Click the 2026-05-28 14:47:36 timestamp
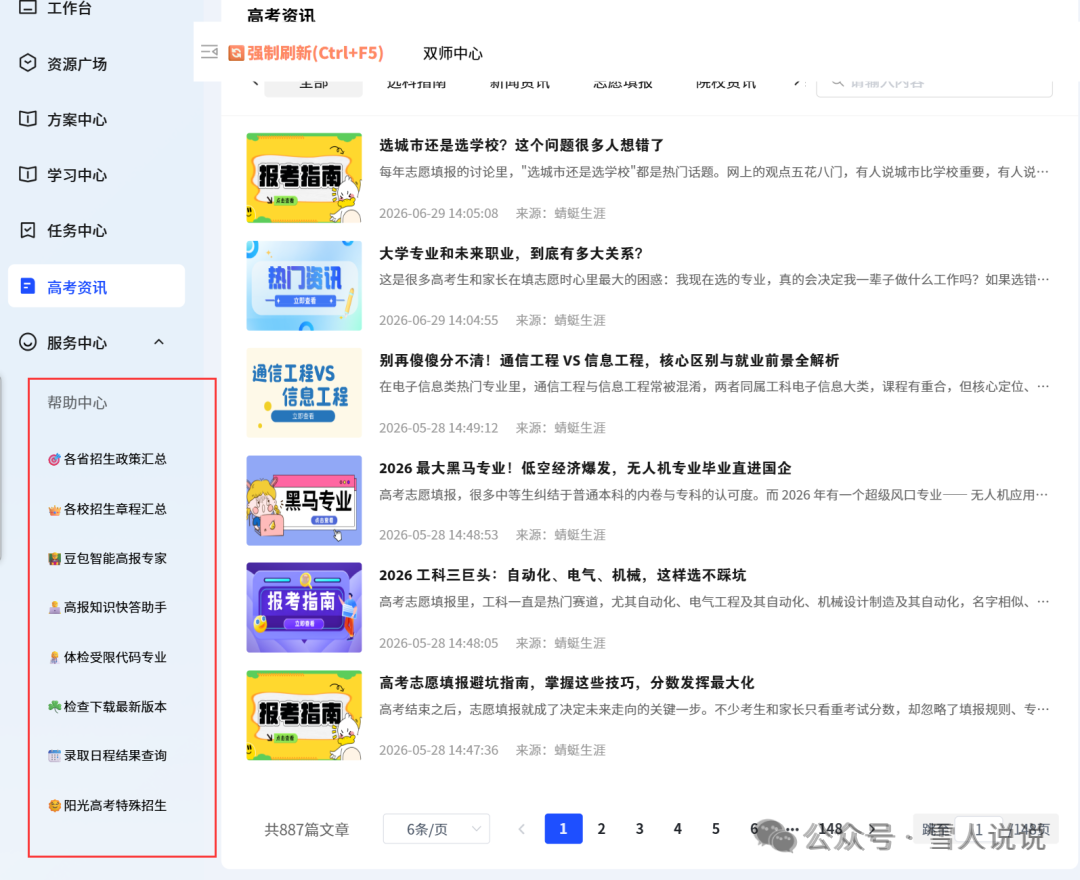 click(x=438, y=751)
